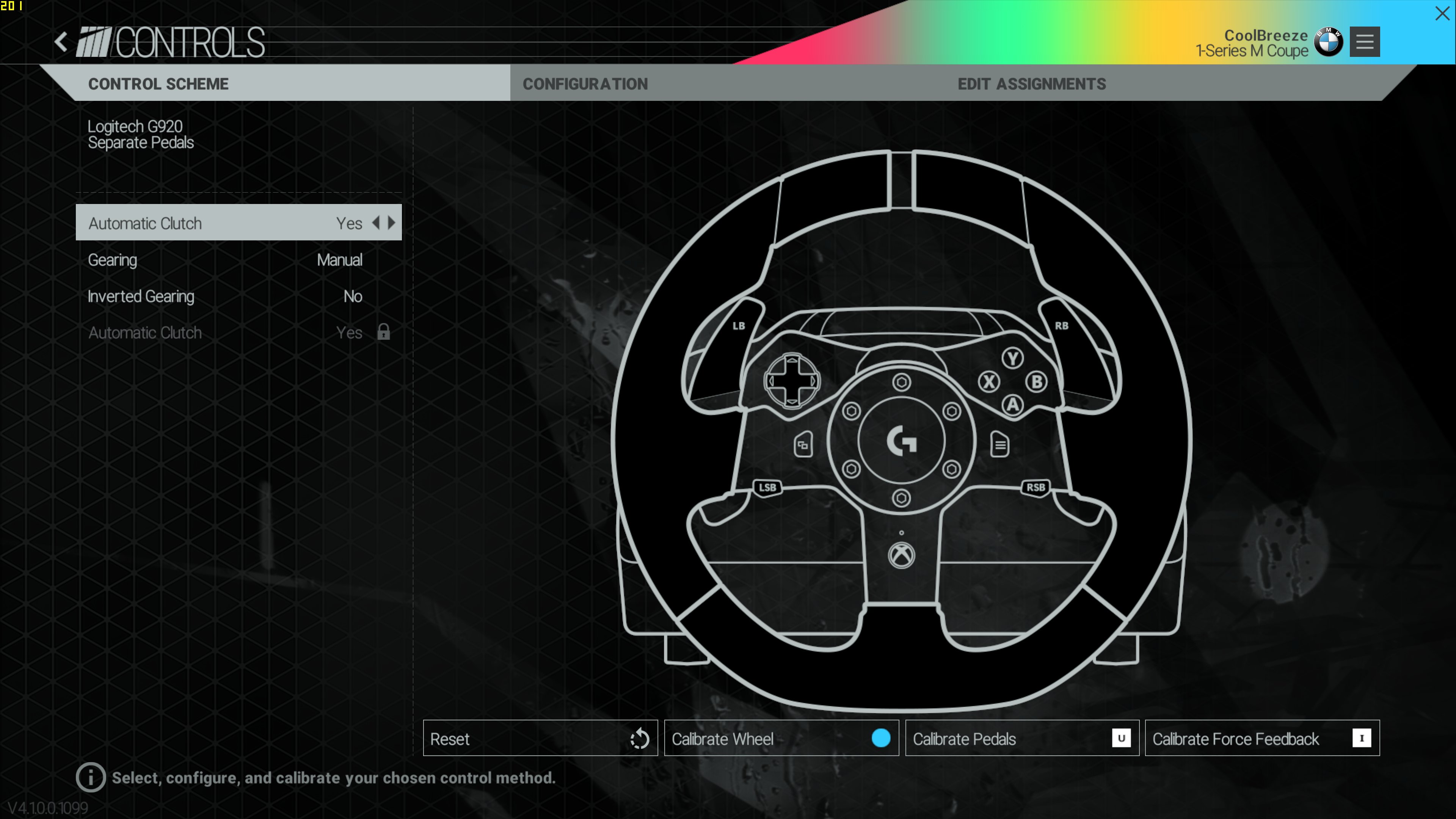
Task: Click the view button left of wheel hub
Action: [x=803, y=445]
